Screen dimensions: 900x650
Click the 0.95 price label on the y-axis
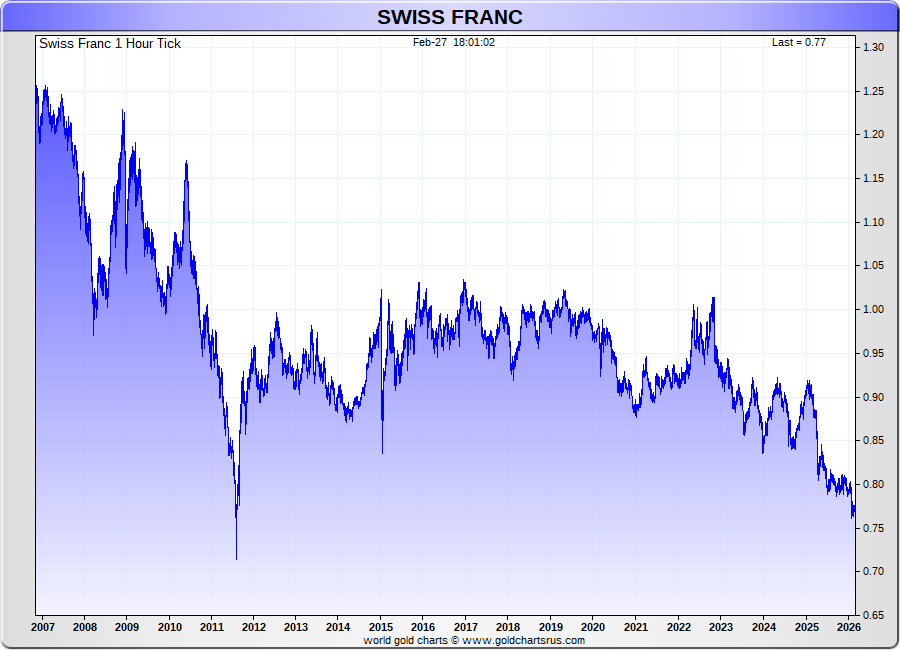click(874, 353)
